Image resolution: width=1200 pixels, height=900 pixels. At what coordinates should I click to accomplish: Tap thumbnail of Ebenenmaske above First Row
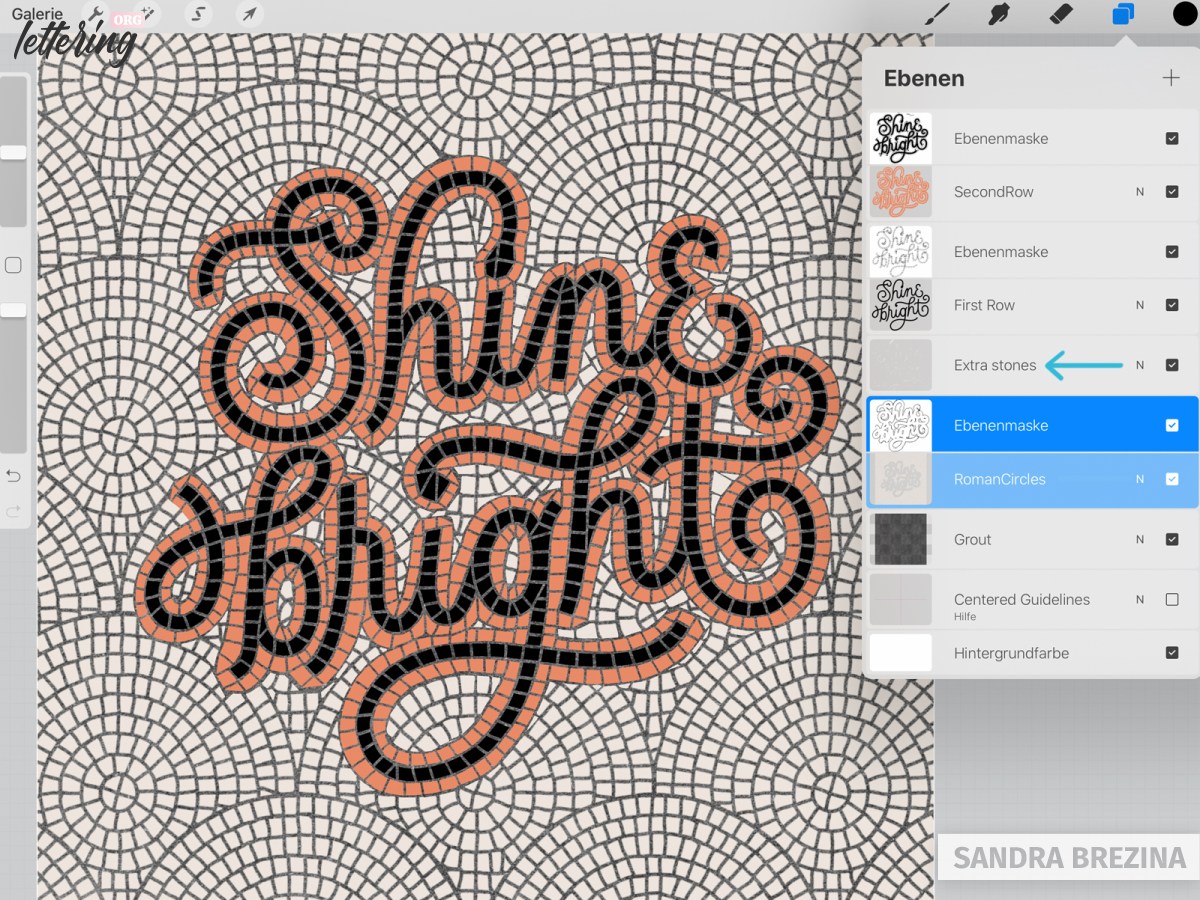click(901, 252)
